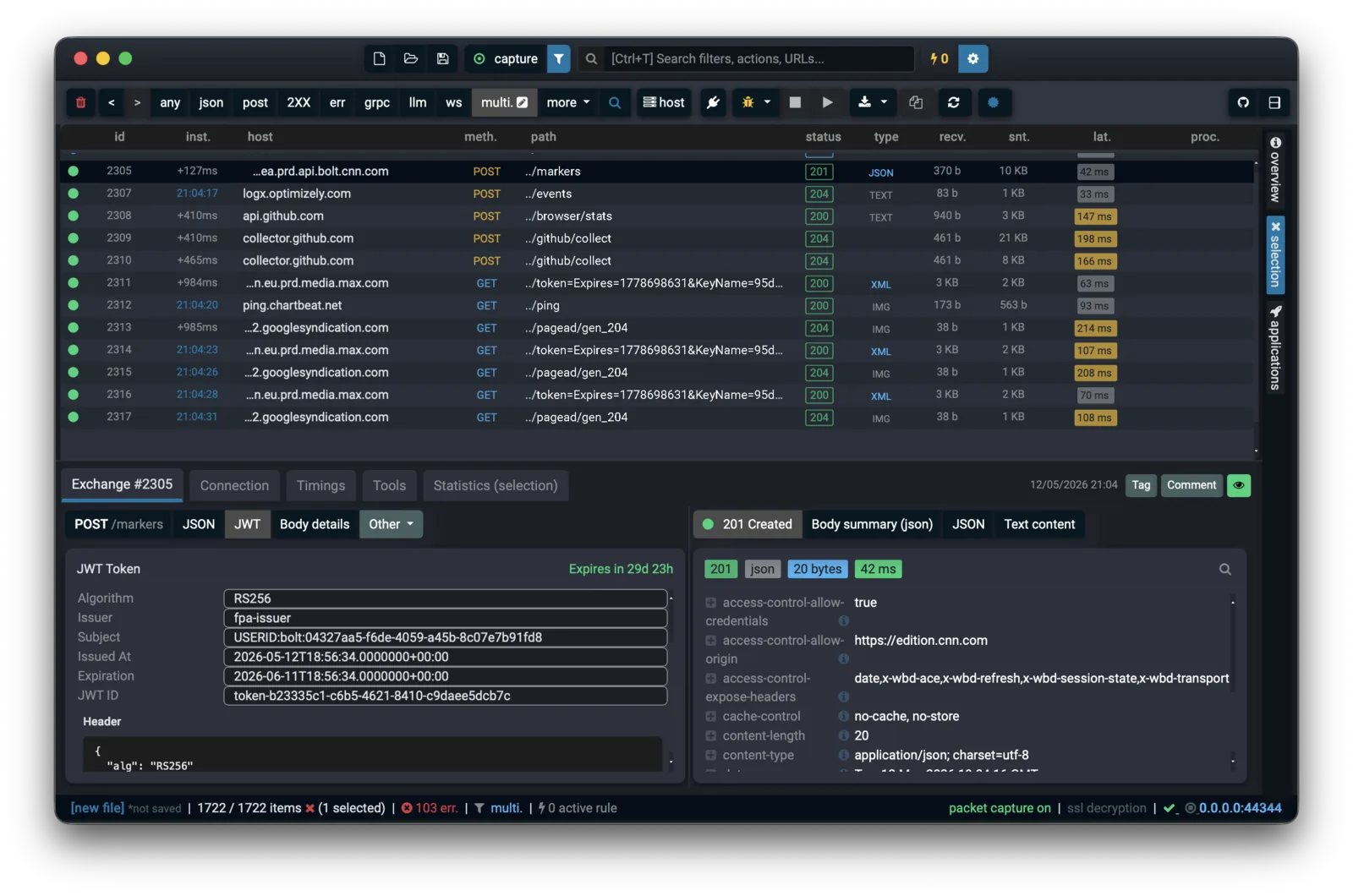This screenshot has width=1353, height=896.
Task: Expand access-control-allow-credentials header plus
Action: click(x=711, y=603)
